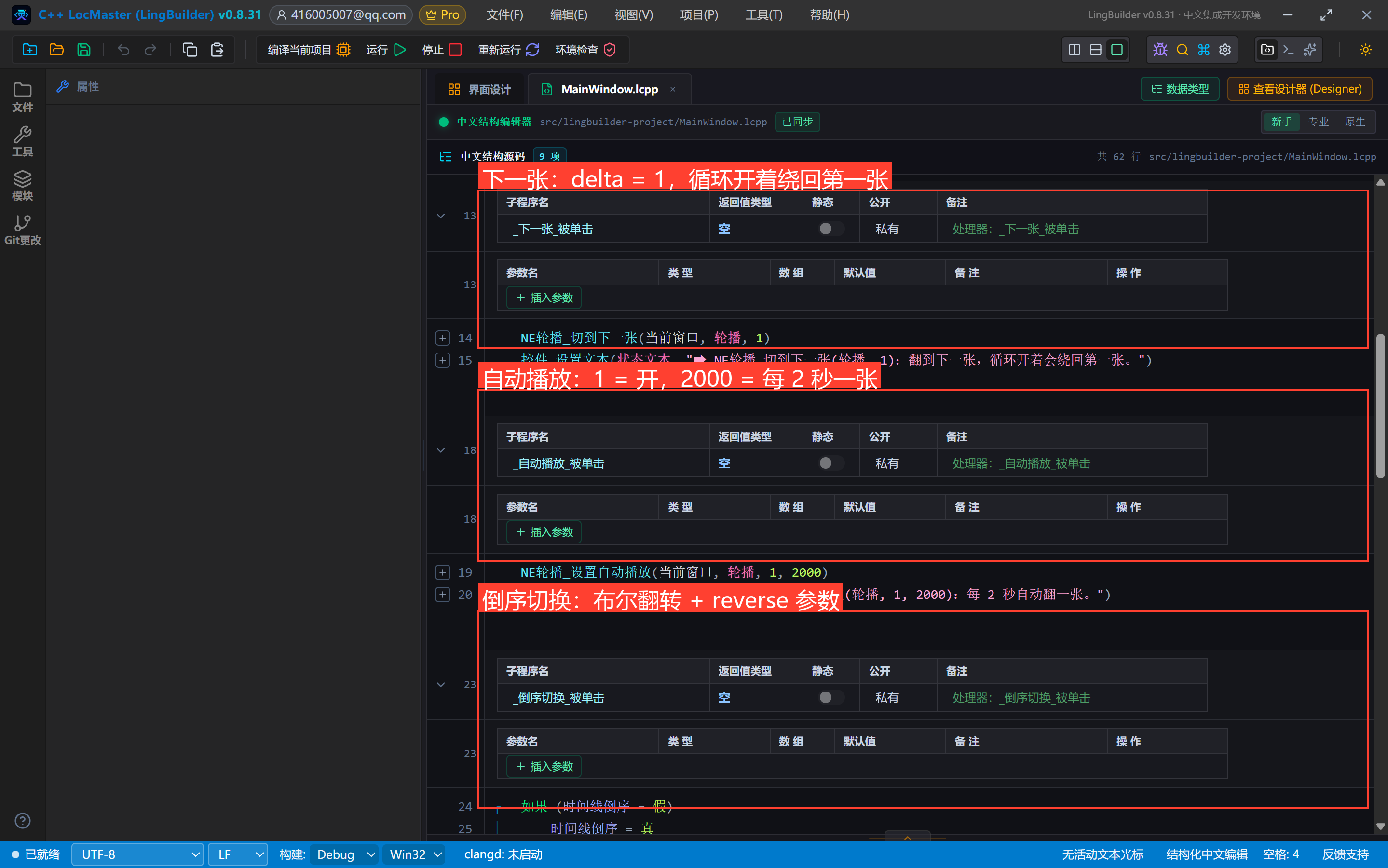Select the 专业 editor mode
The width and height of the screenshot is (1388, 868).
[x=1318, y=122]
